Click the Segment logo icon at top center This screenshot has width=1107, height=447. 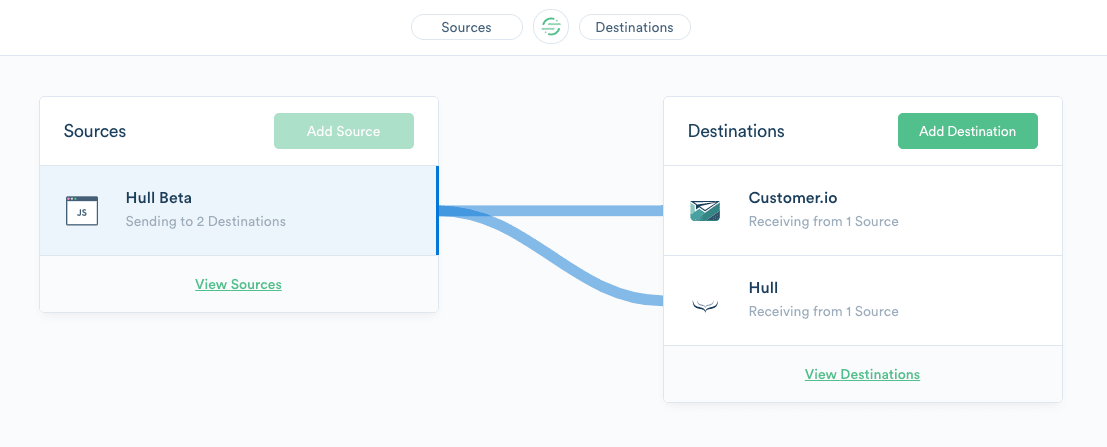pos(551,27)
